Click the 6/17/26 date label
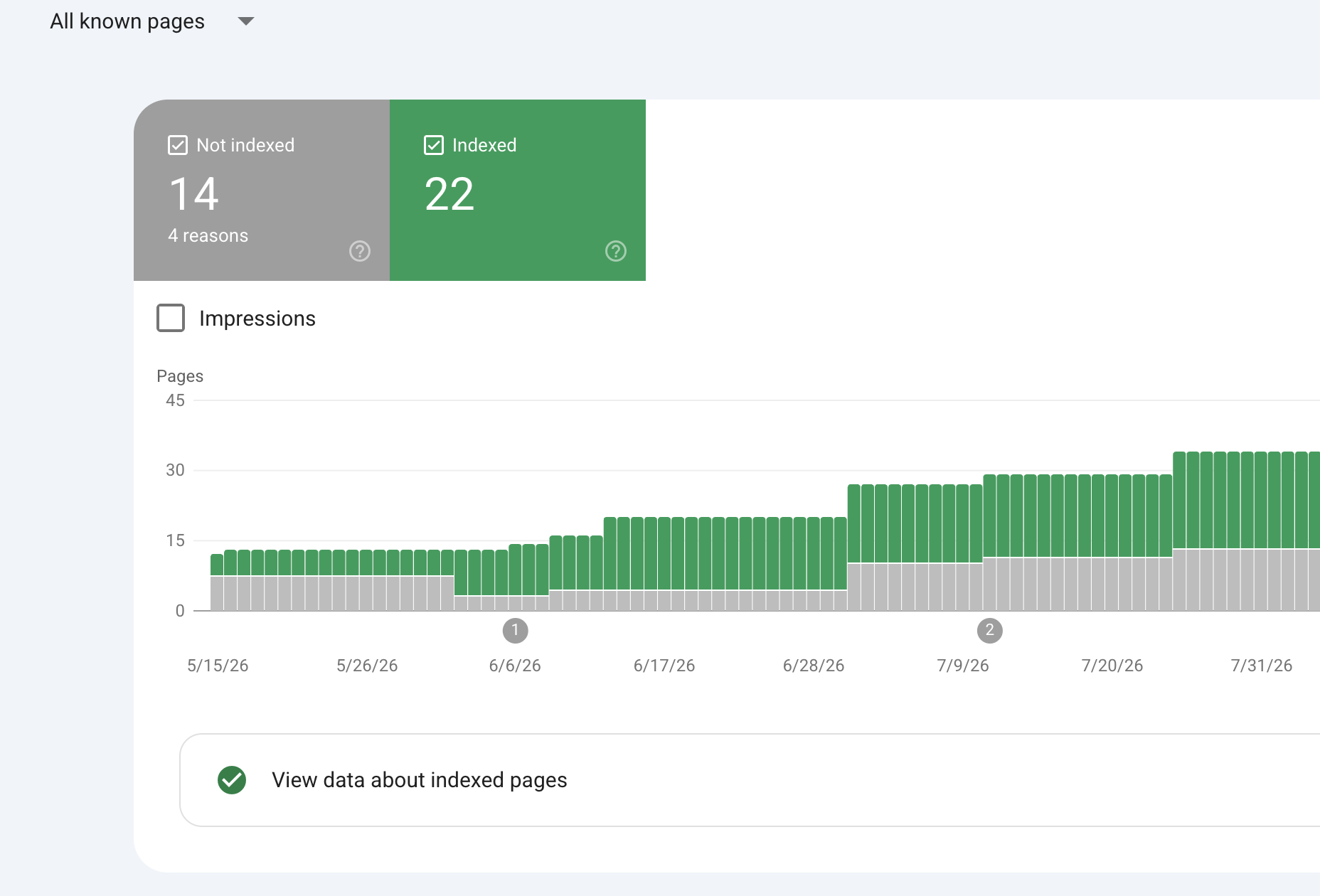 point(664,666)
